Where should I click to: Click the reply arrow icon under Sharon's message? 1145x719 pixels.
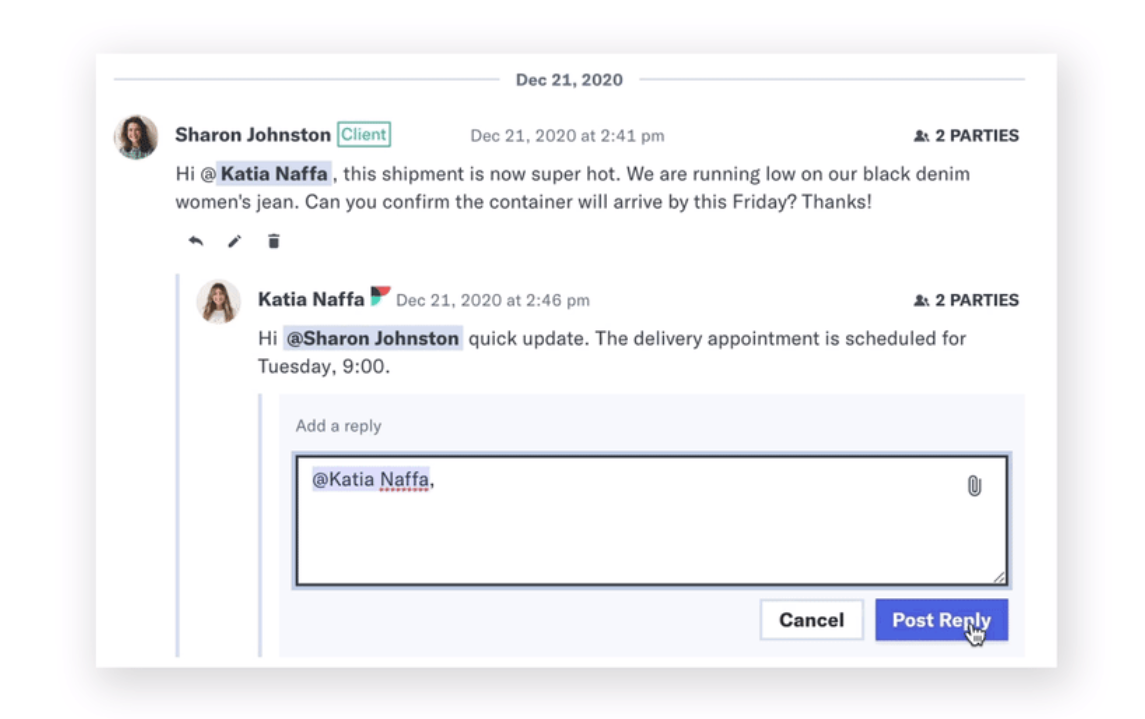(x=196, y=241)
